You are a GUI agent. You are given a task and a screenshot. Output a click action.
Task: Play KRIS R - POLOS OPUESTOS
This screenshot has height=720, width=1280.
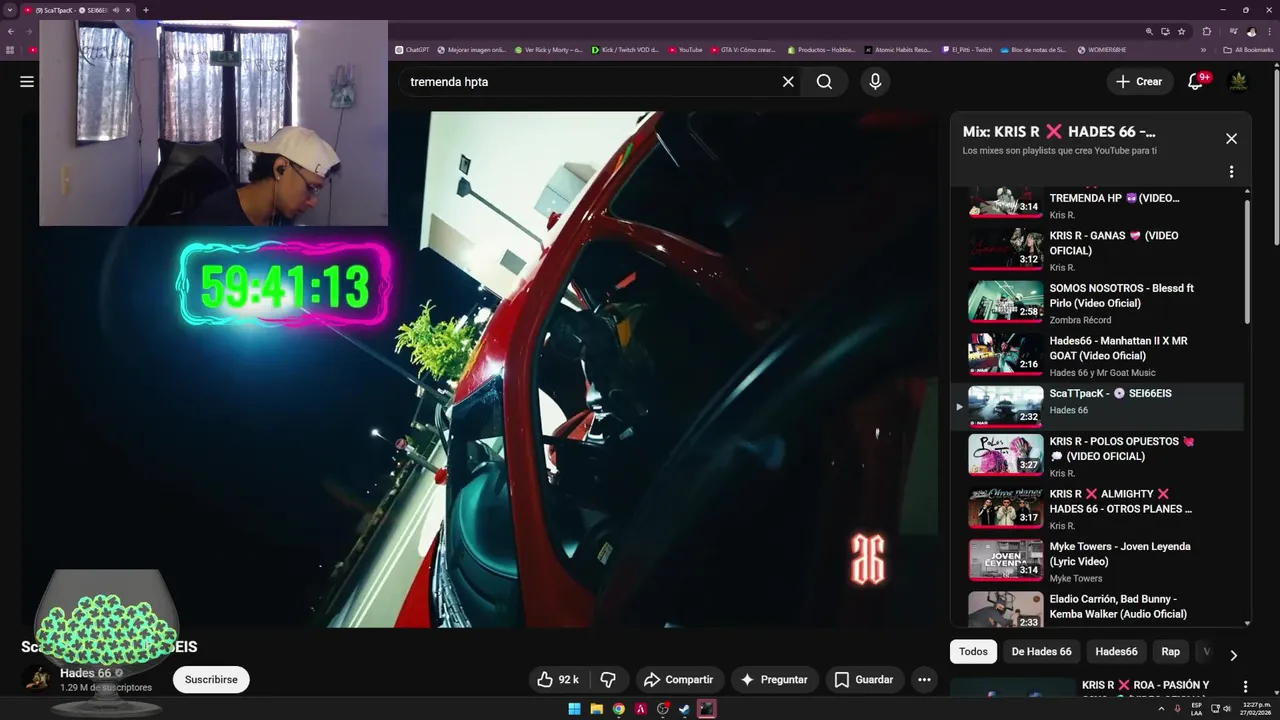[x=1097, y=456]
